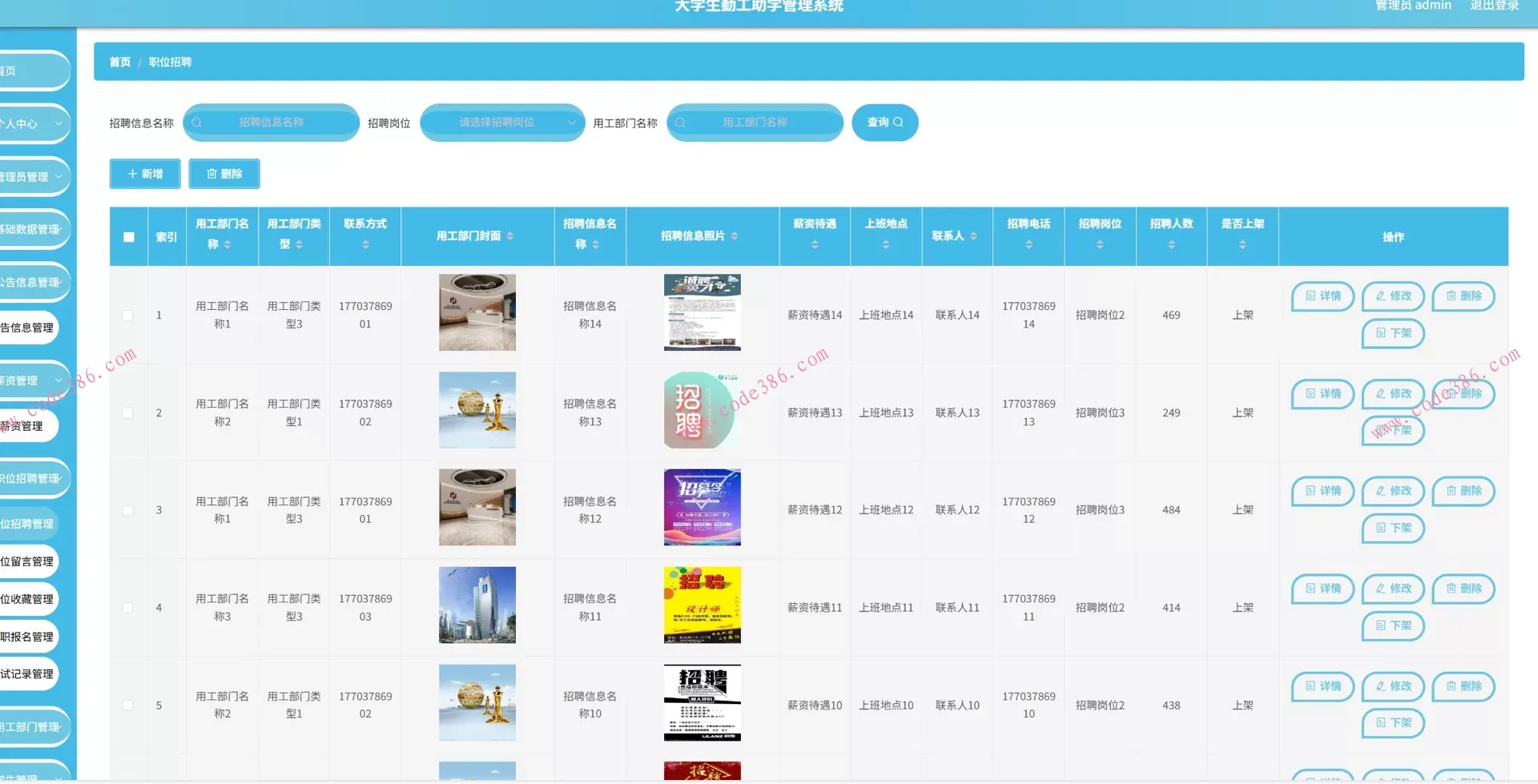Sort by 用工部门名称 column arrows
Screen dimensions: 1538x784
coord(227,244)
